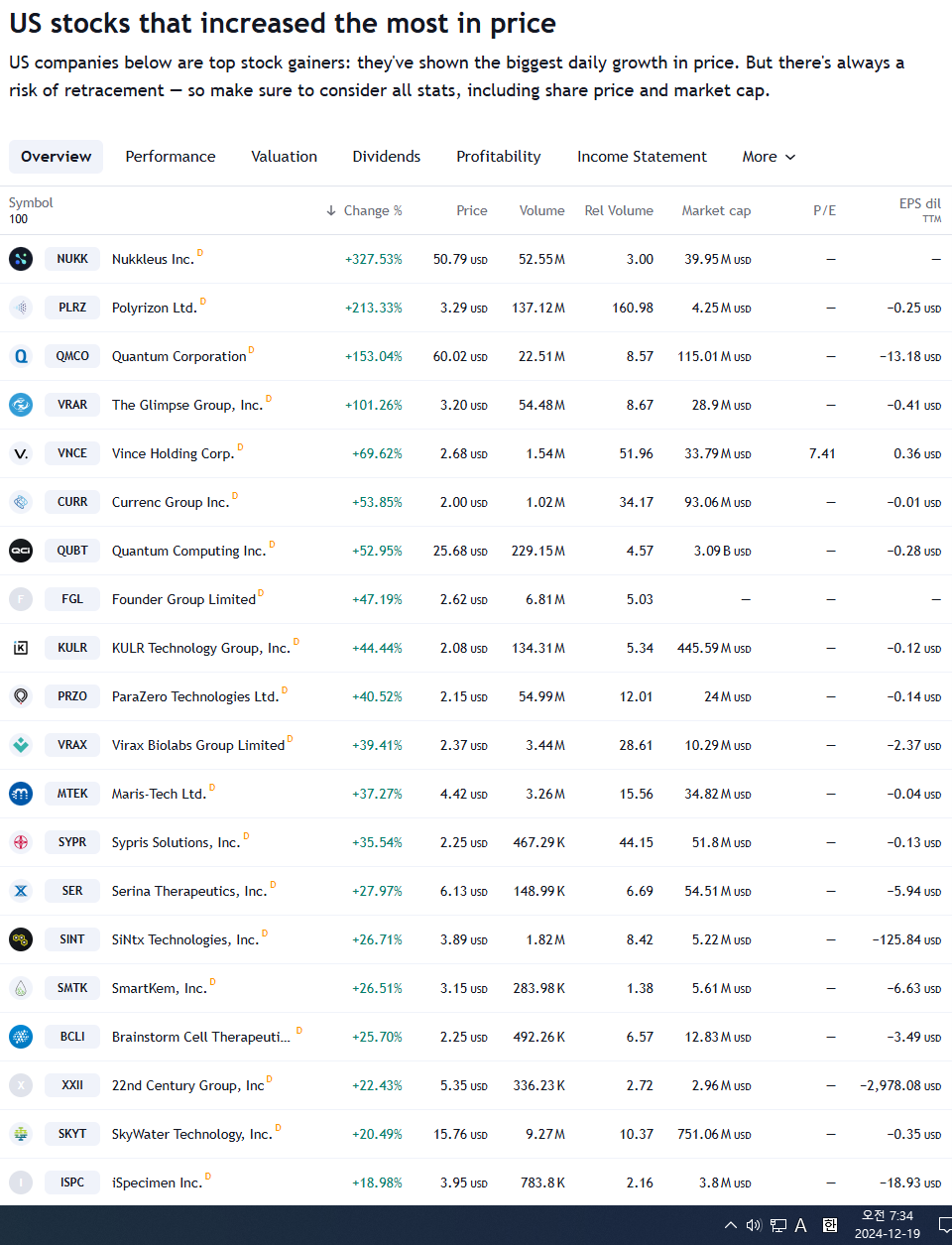952x1245 pixels.
Task: Open the SKYT ticker link
Action: [x=72, y=1134]
